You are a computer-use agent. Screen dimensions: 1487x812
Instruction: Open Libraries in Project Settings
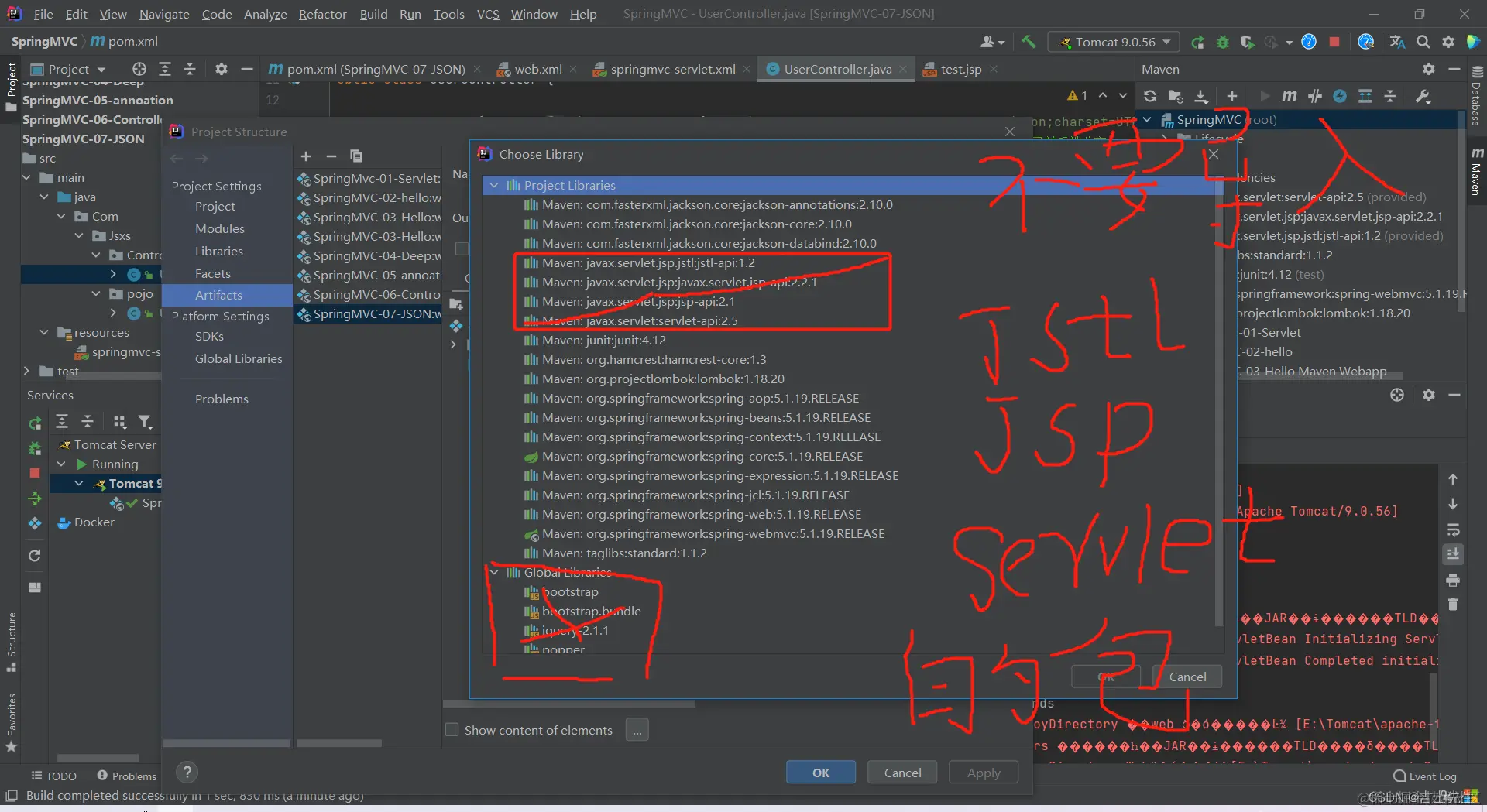(219, 251)
